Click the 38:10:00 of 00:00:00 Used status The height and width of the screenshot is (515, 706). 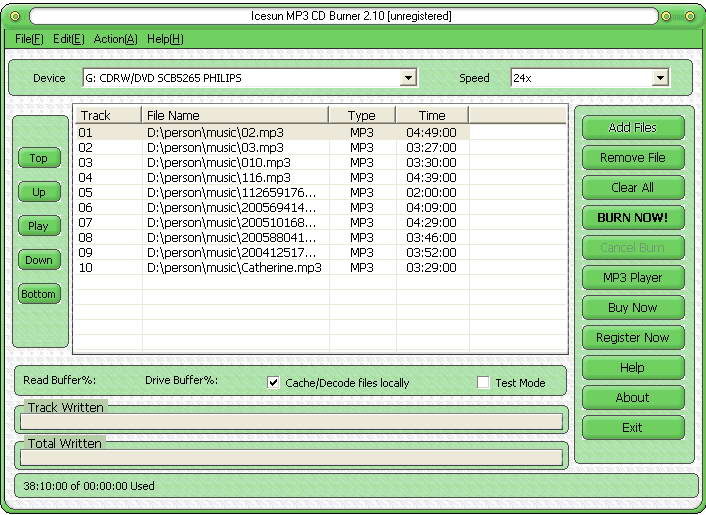pyautogui.click(x=89, y=486)
